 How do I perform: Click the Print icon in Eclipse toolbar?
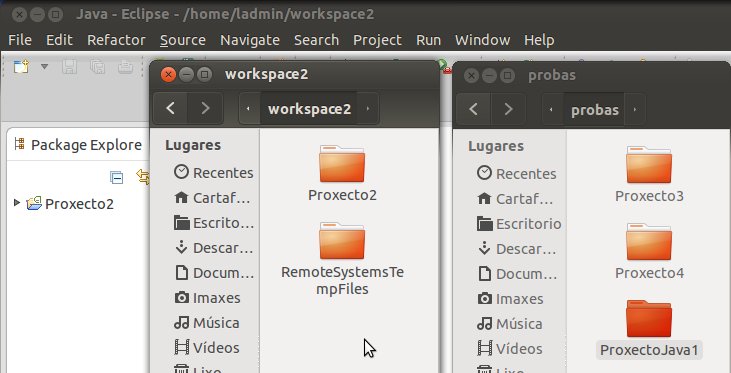125,67
